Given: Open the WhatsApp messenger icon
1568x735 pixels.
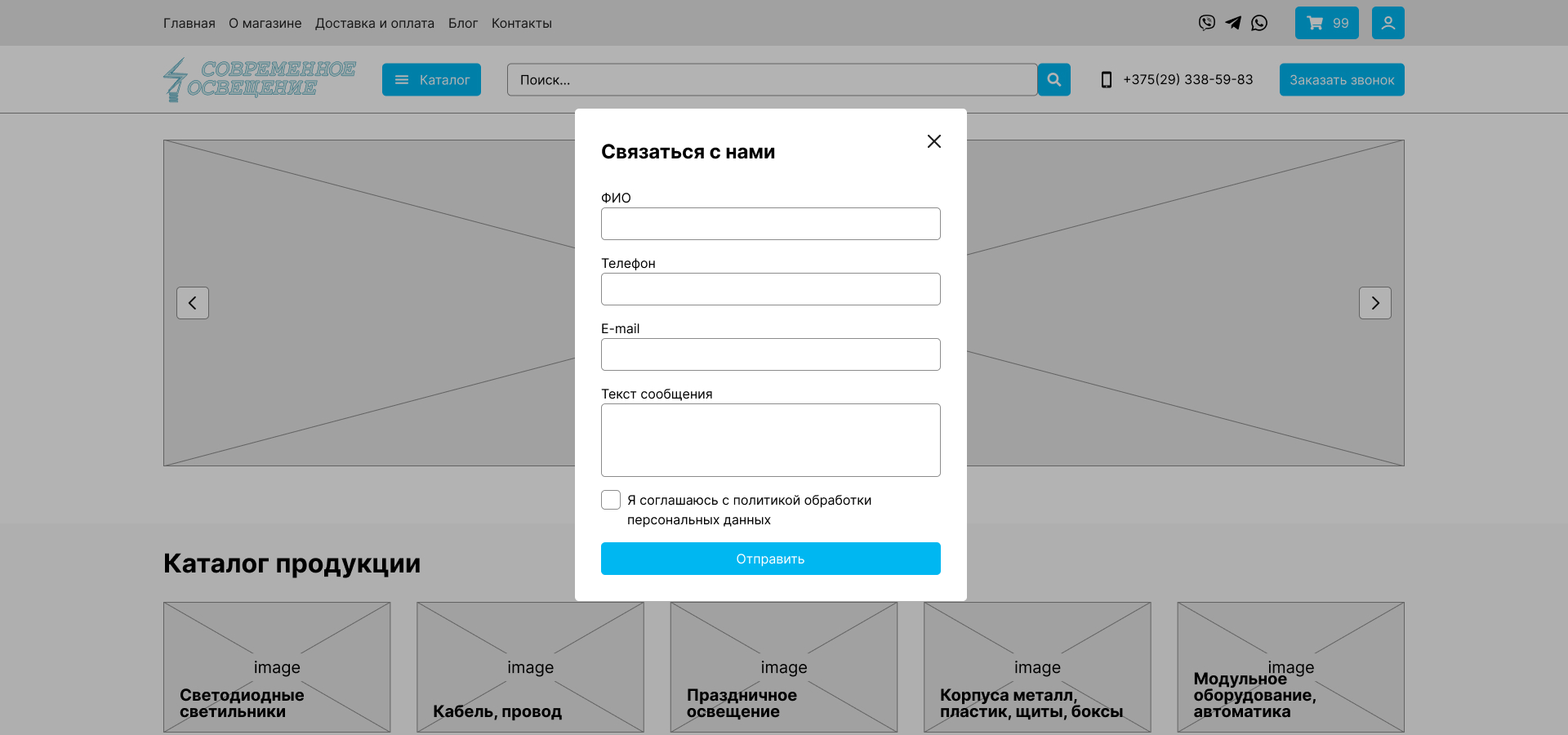Looking at the screenshot, I should 1259,23.
